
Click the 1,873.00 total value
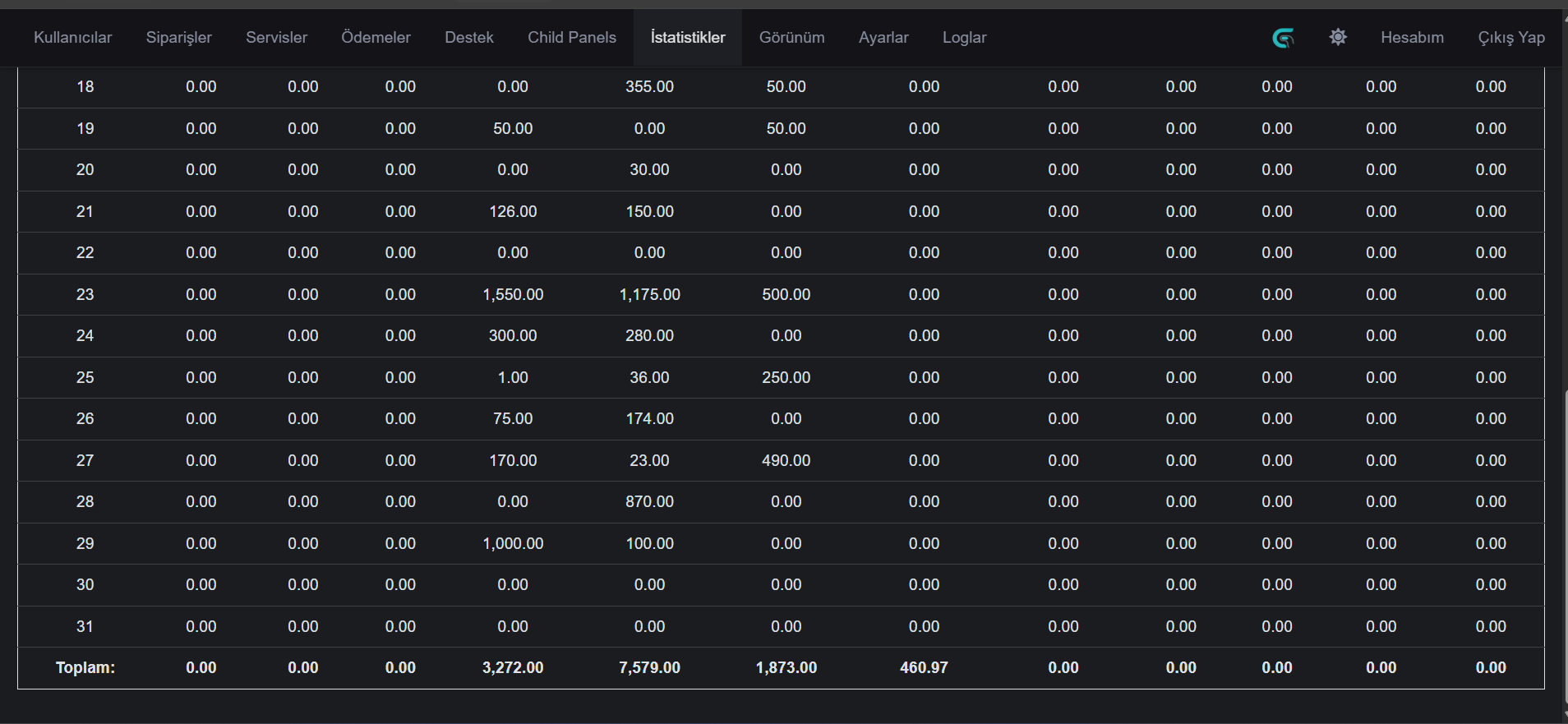point(786,668)
